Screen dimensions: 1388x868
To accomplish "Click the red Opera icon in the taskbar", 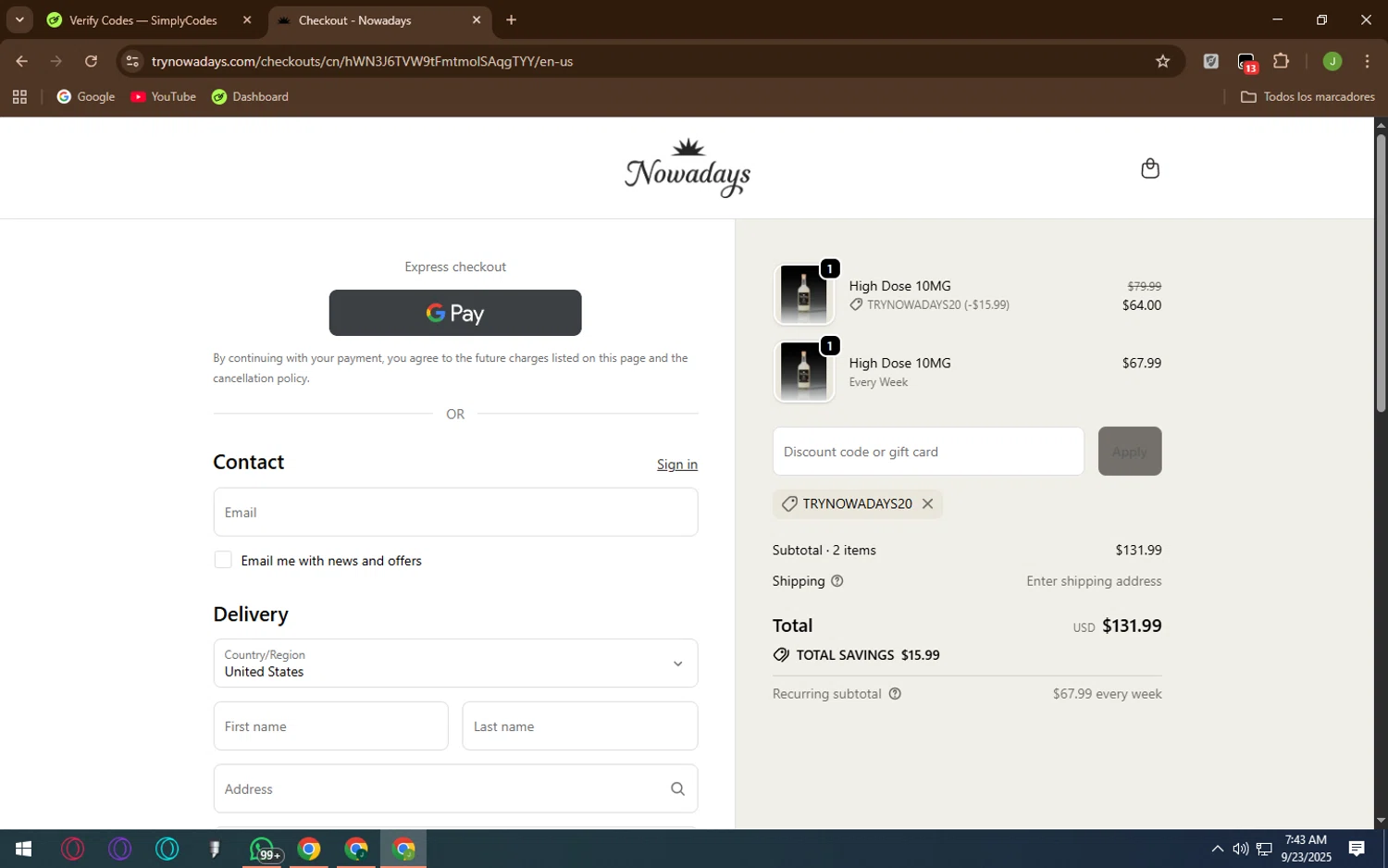I will [x=72, y=849].
